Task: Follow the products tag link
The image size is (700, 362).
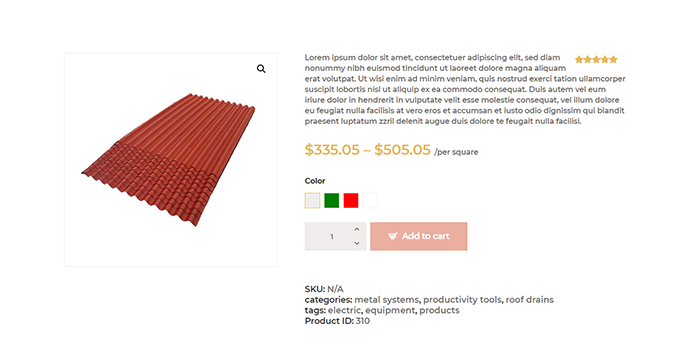Action: [439, 310]
